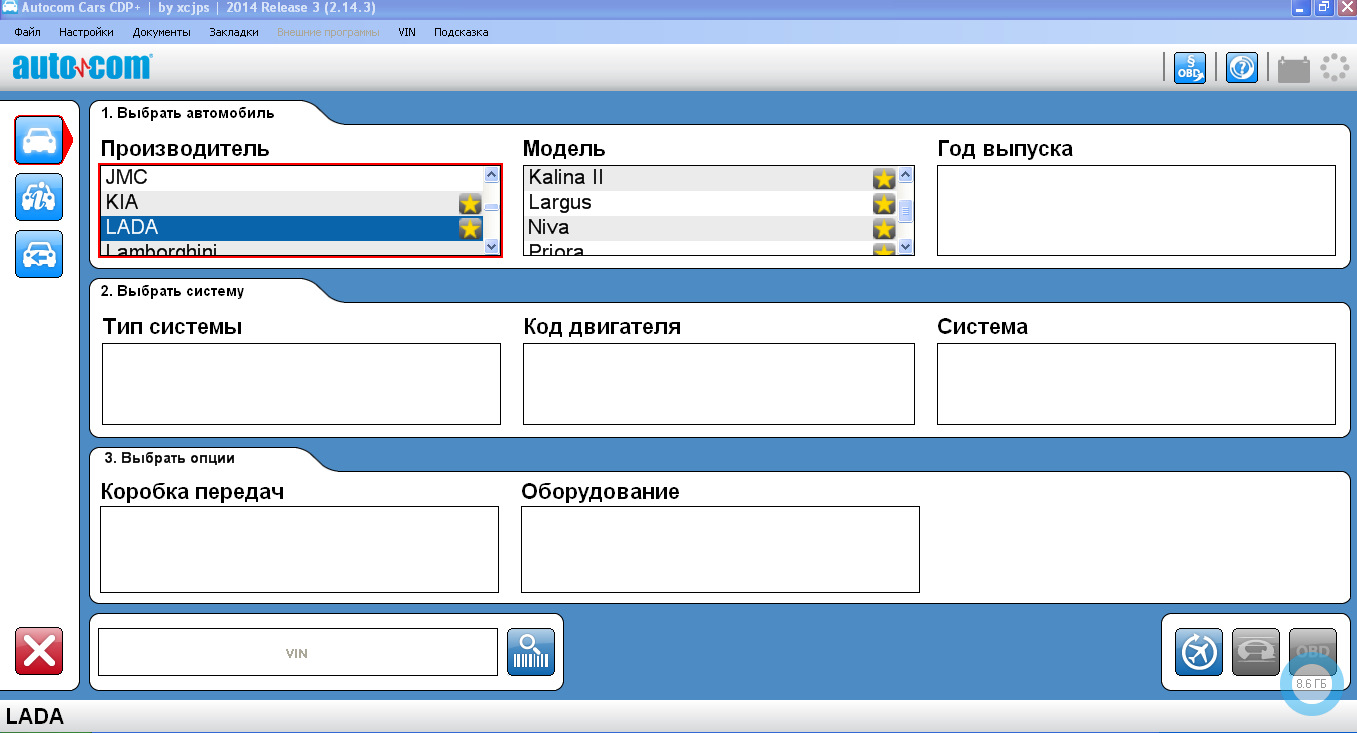Click the Год выпуска list box
The height and width of the screenshot is (733, 1357).
click(x=1136, y=210)
